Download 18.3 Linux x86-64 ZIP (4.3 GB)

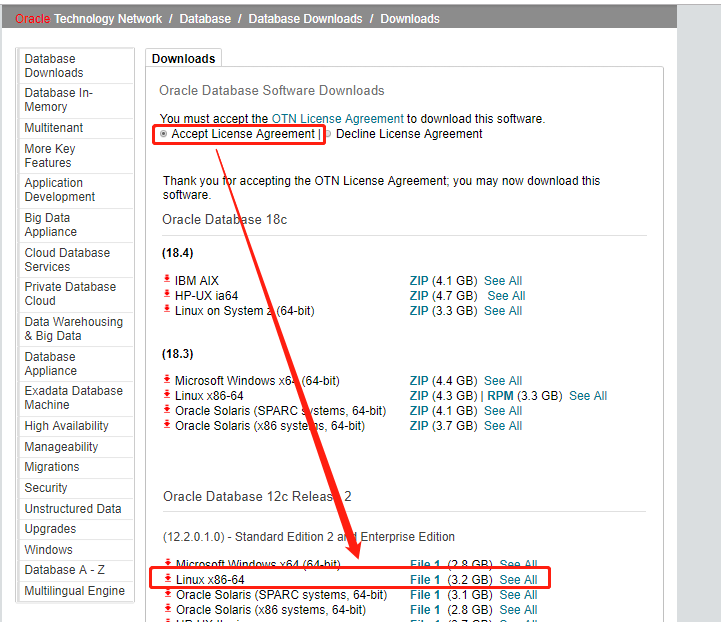point(419,396)
